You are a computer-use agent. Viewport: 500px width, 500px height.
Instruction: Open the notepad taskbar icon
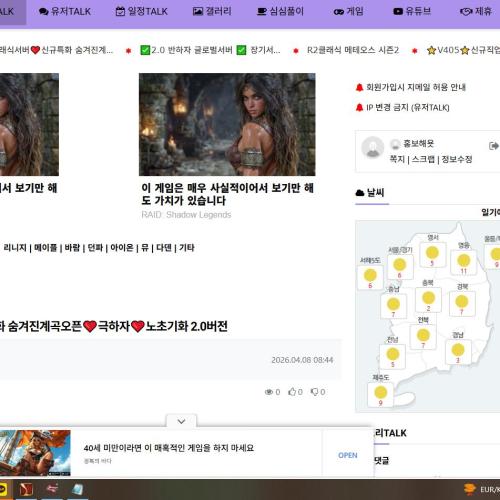77,489
